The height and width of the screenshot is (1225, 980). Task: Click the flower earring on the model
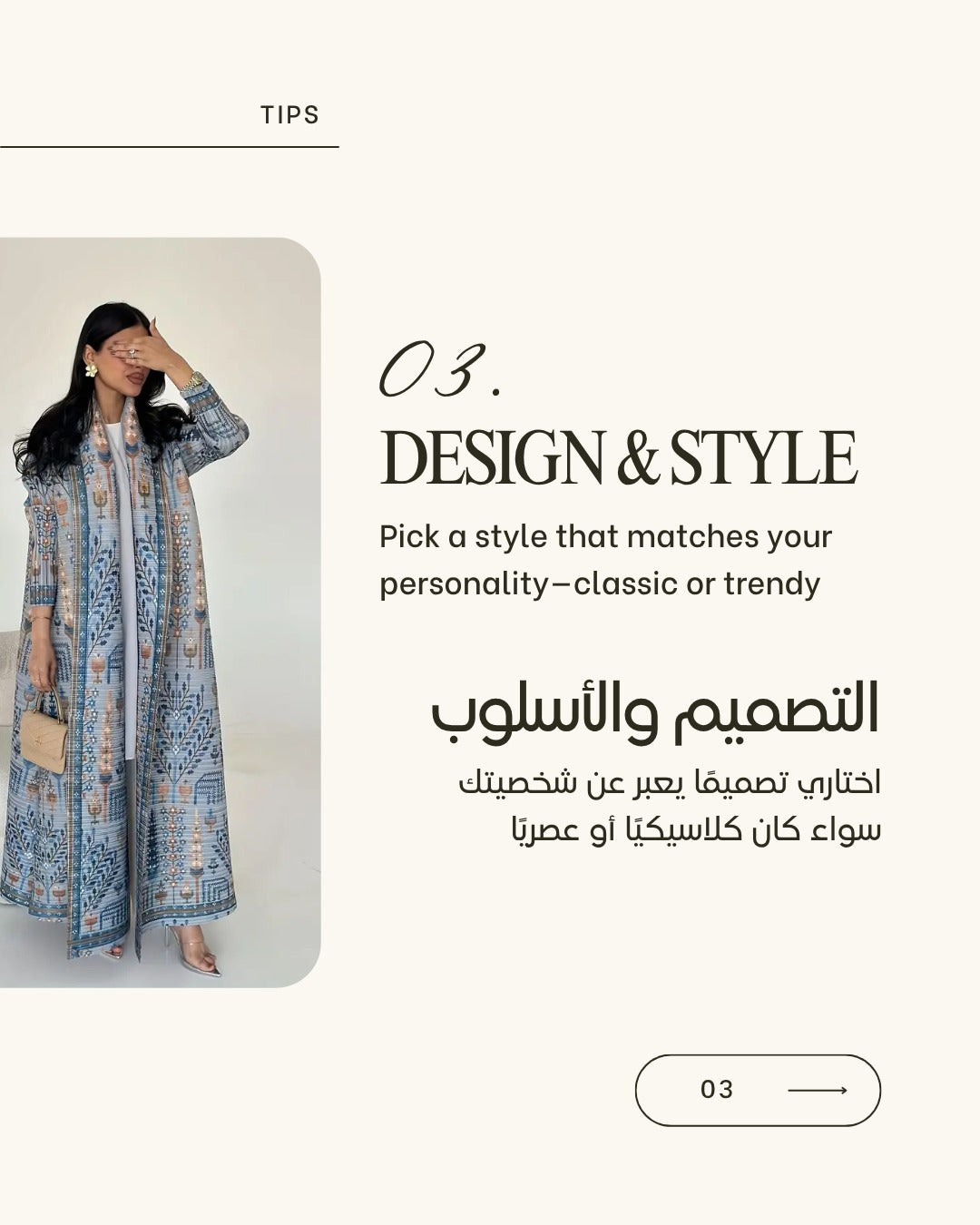(91, 369)
